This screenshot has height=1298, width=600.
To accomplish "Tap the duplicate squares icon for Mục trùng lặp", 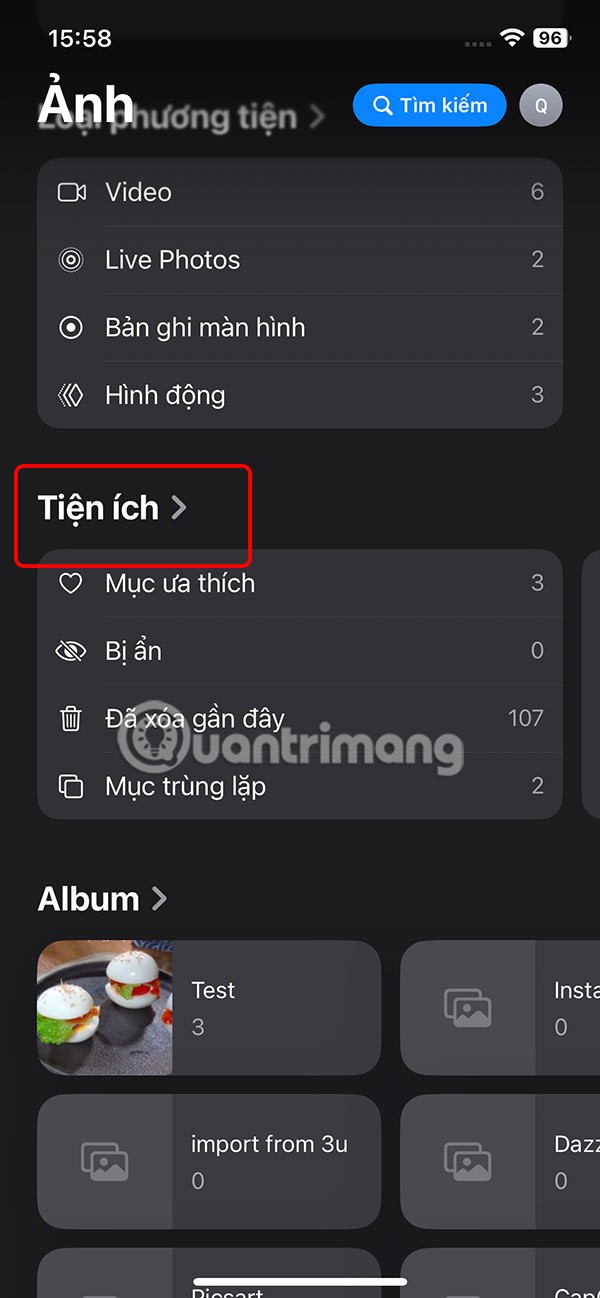I will pos(71,786).
